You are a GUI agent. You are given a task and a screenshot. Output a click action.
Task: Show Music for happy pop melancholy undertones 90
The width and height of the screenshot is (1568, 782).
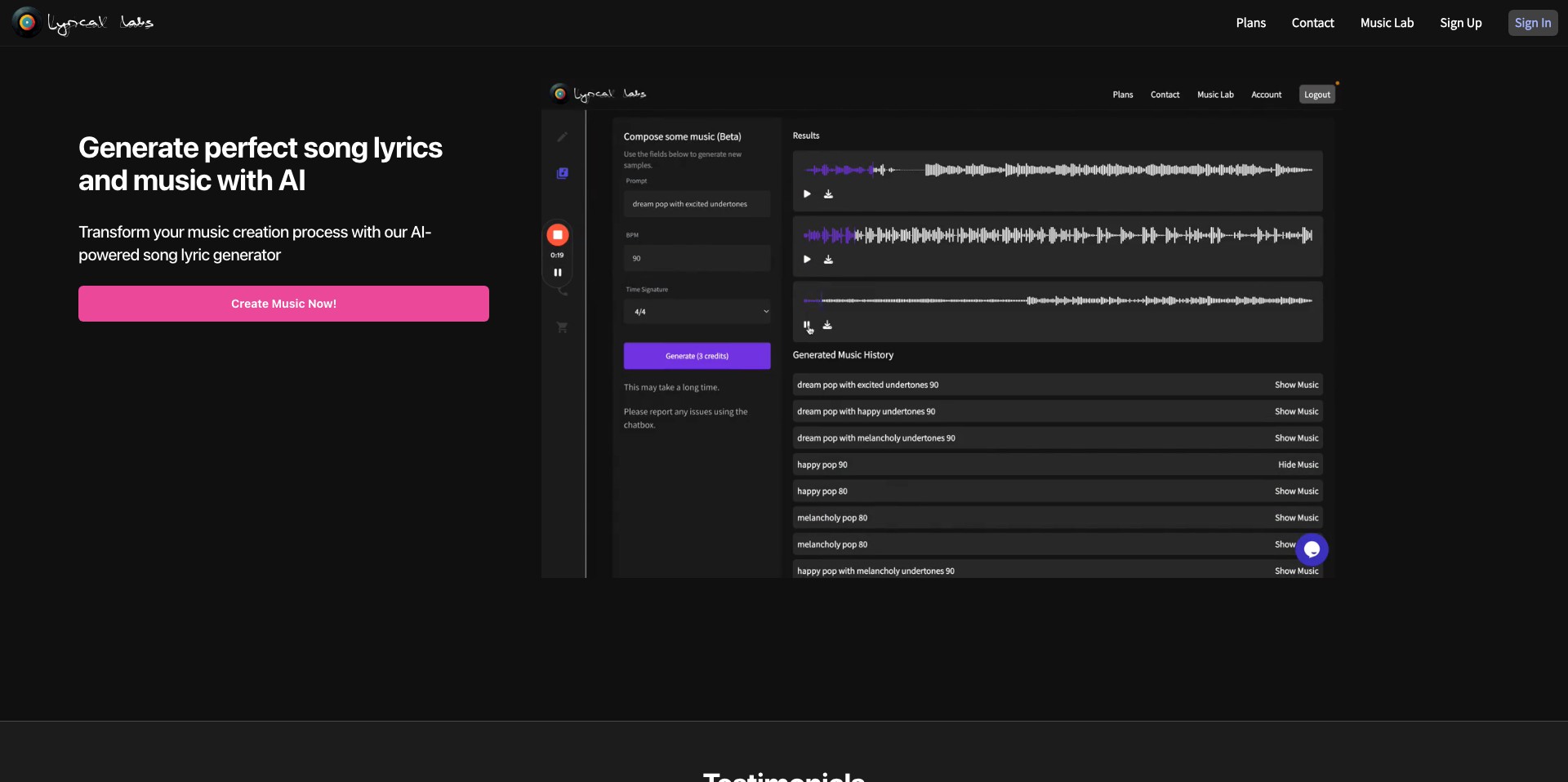[x=1296, y=571]
